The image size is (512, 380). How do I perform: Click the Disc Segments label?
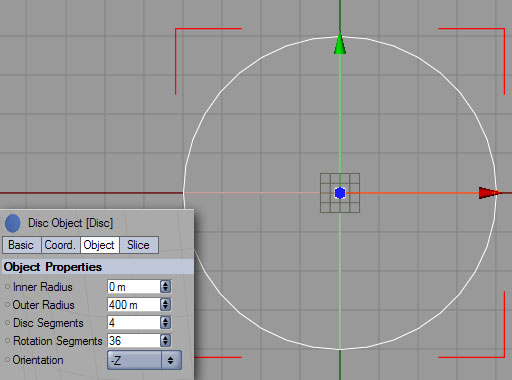pyautogui.click(x=48, y=323)
